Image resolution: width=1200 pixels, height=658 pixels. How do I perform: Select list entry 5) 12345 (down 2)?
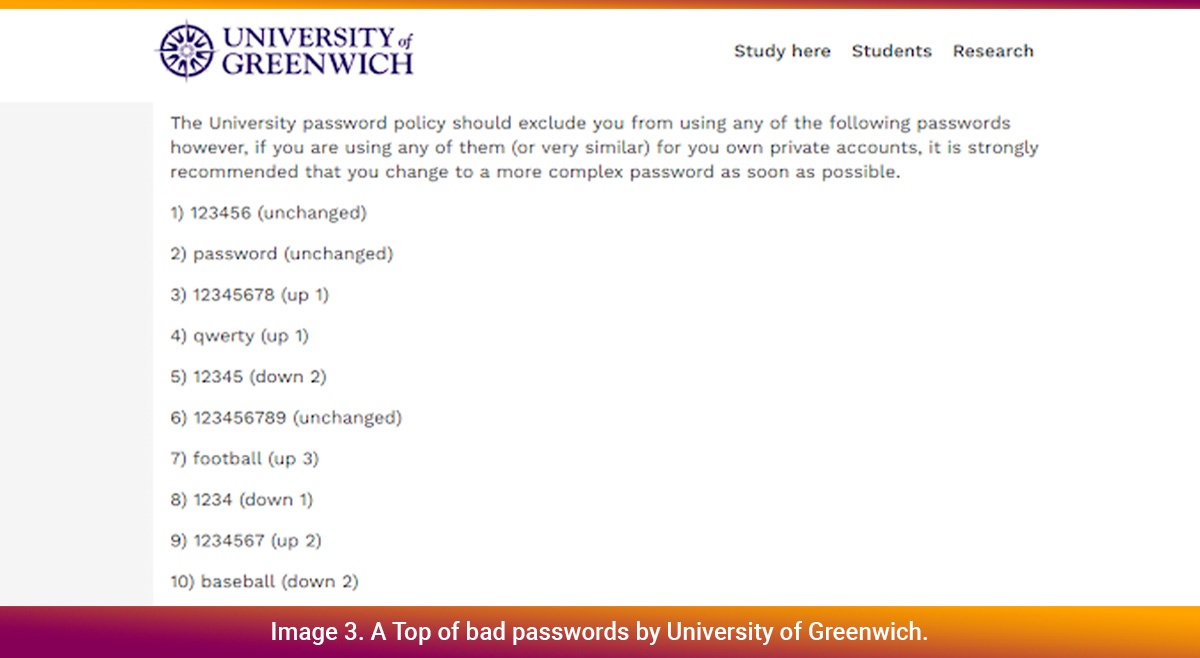[x=248, y=377]
